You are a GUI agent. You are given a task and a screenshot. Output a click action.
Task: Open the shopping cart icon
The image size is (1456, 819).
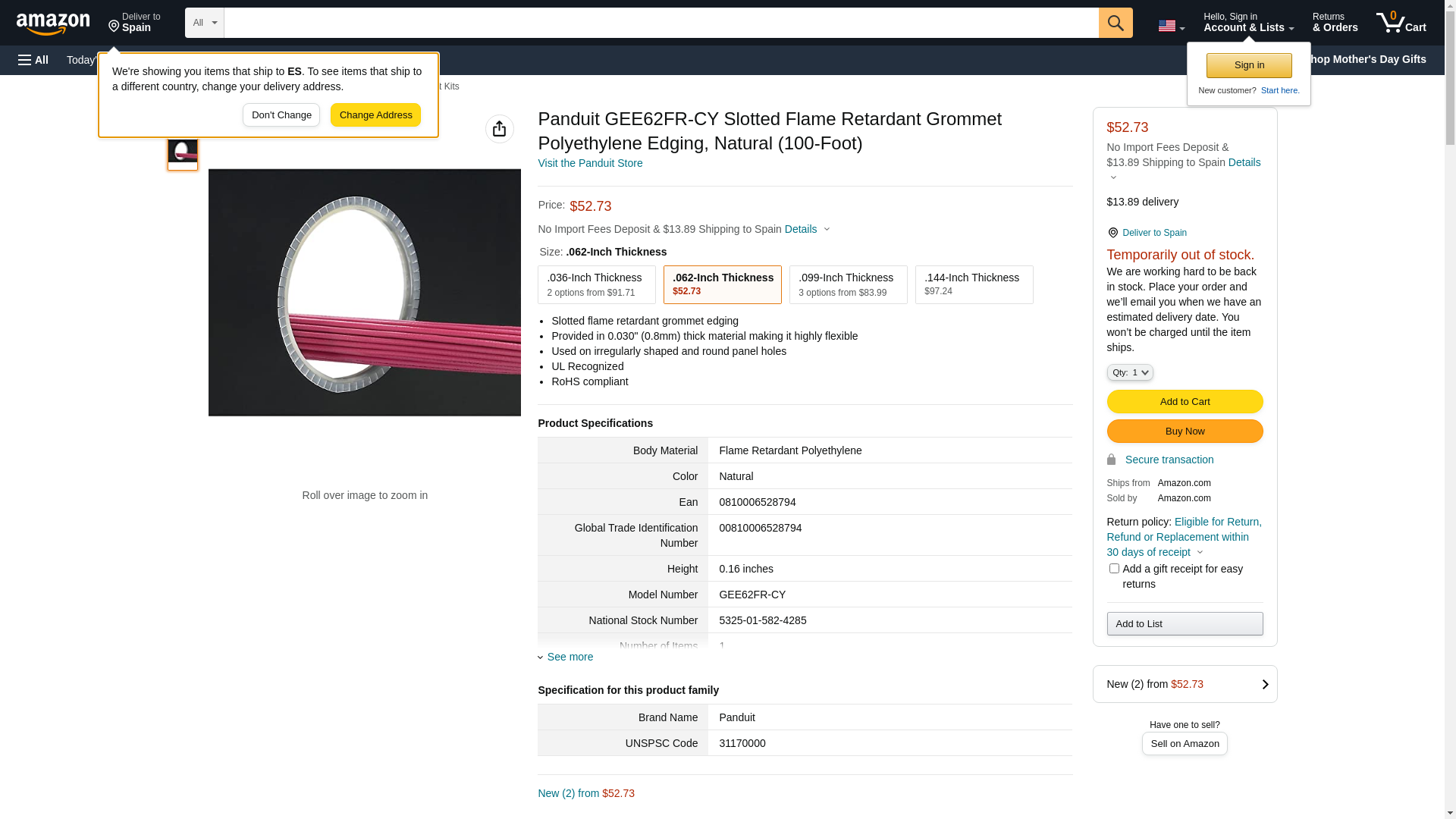tap(1400, 23)
